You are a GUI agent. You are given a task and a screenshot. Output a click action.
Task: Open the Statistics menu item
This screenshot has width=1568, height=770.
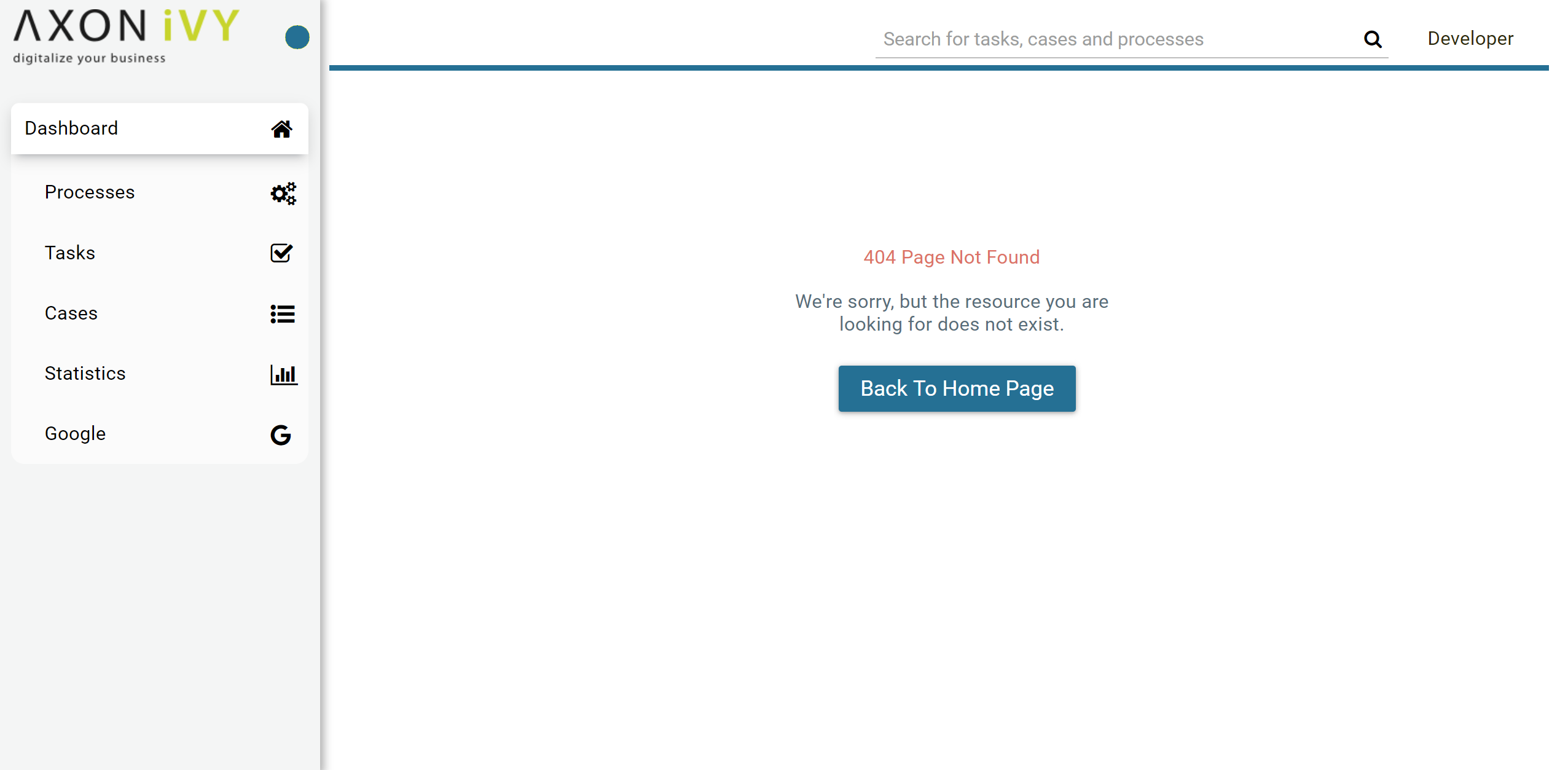[160, 373]
